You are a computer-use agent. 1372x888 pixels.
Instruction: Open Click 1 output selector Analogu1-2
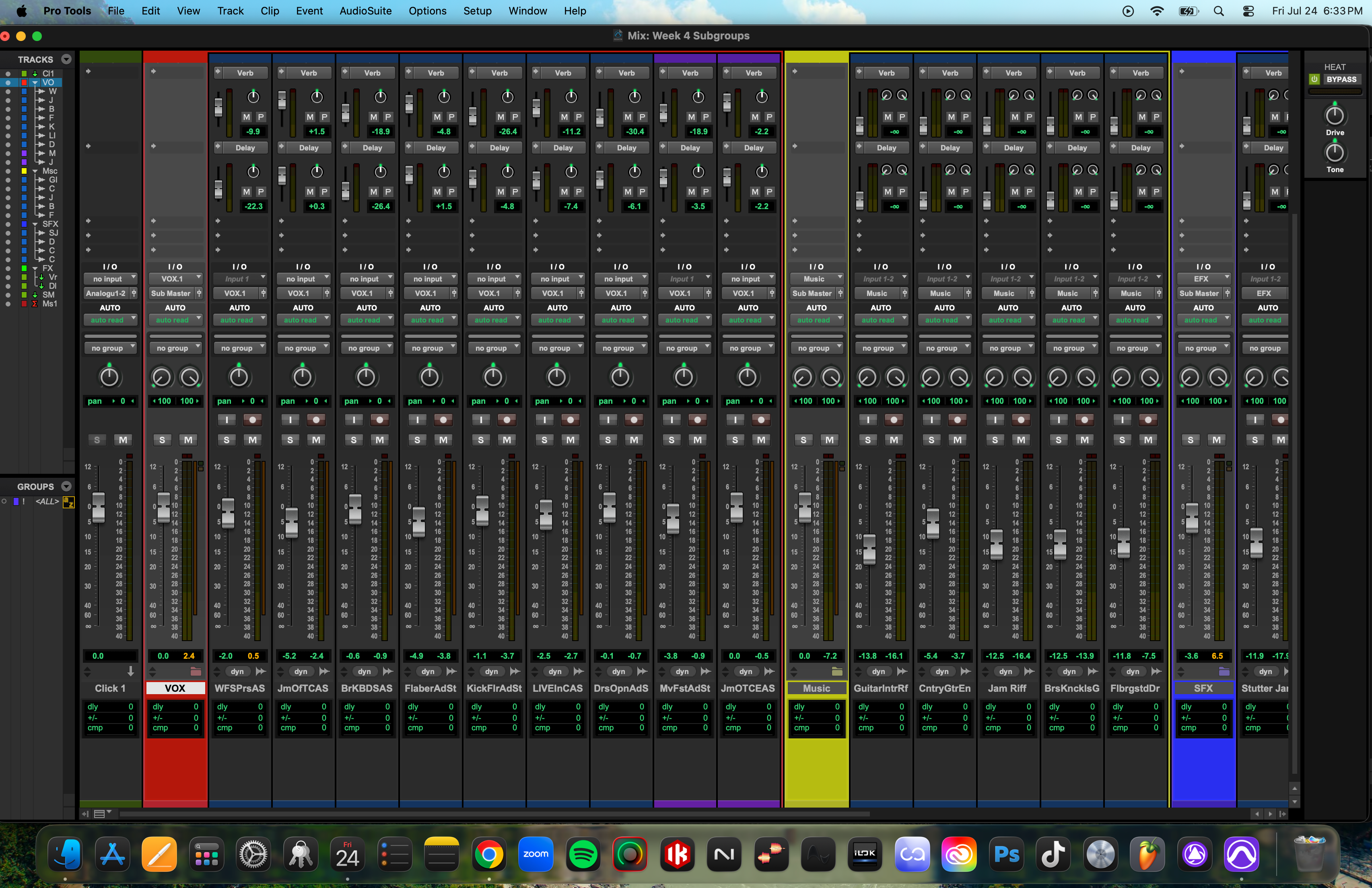click(x=106, y=293)
